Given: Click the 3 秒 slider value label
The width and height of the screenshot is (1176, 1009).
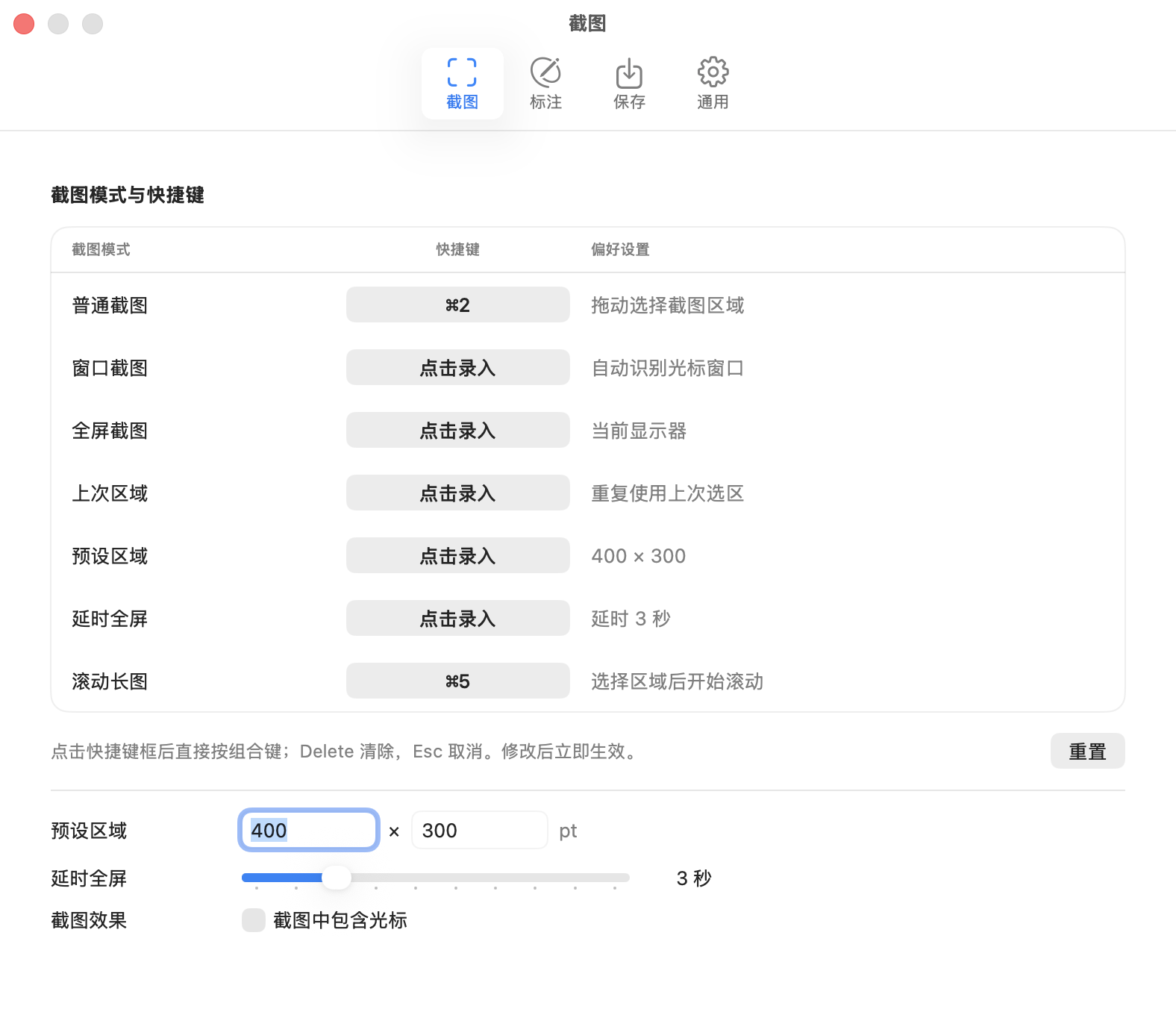Looking at the screenshot, I should tap(694, 878).
